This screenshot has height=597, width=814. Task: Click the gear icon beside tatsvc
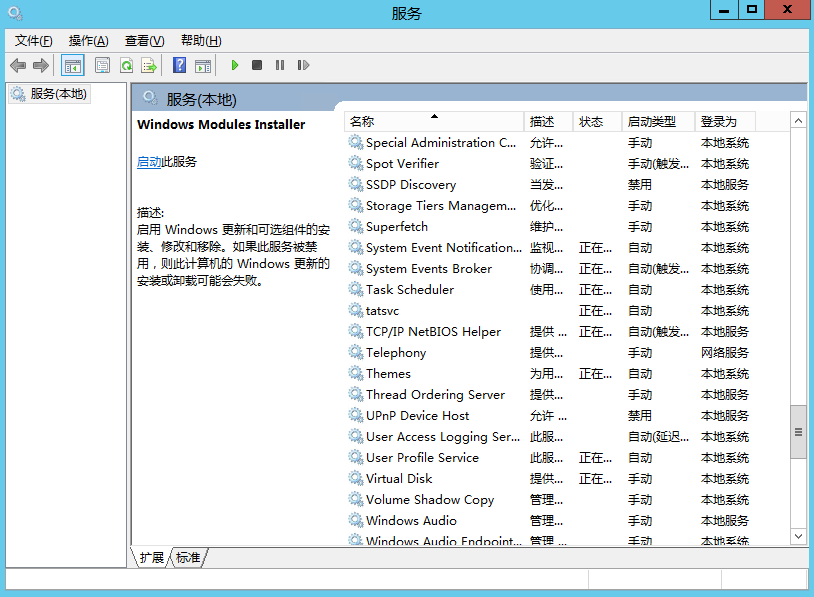tap(356, 310)
